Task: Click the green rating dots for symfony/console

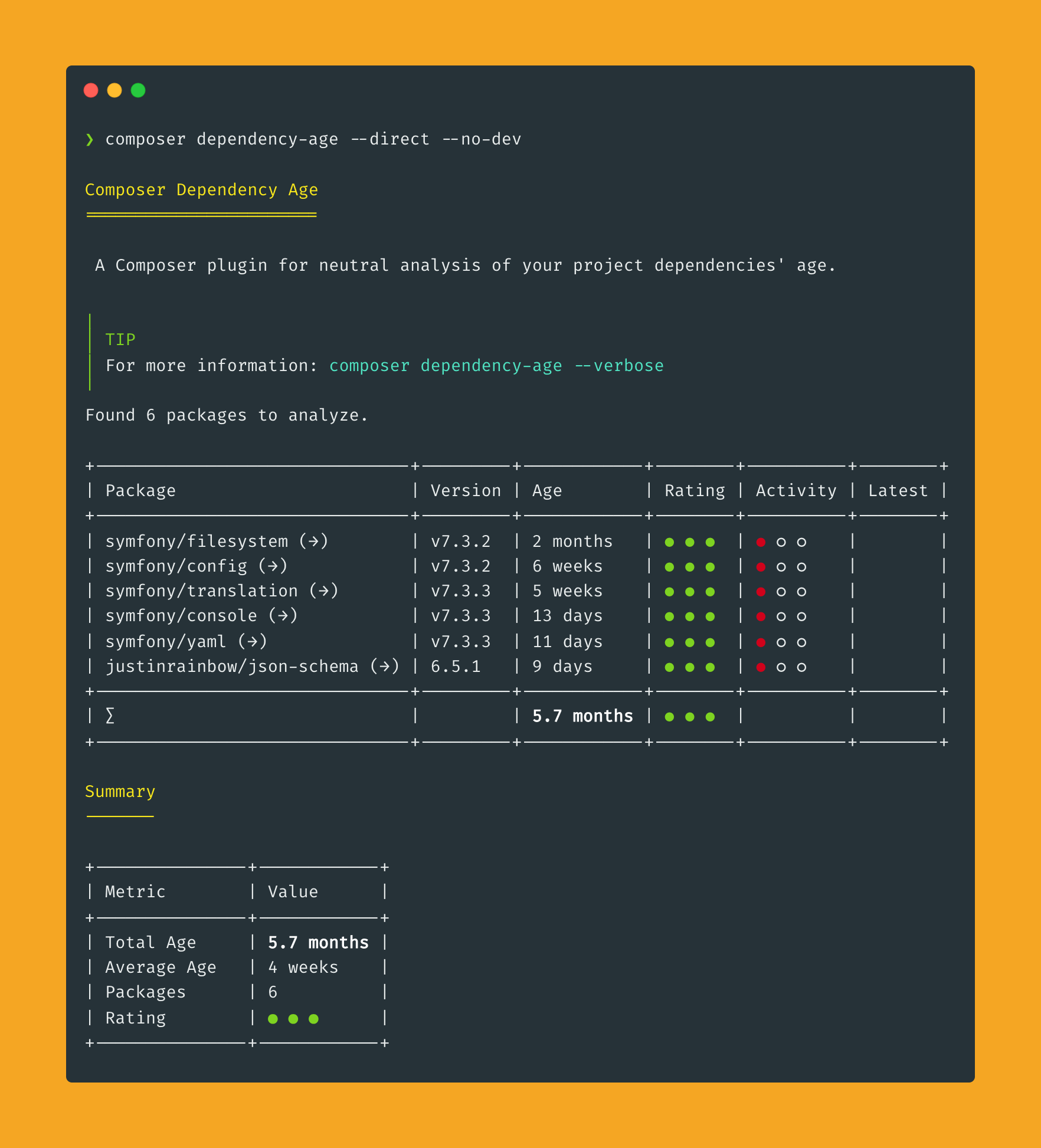Action: [x=690, y=616]
